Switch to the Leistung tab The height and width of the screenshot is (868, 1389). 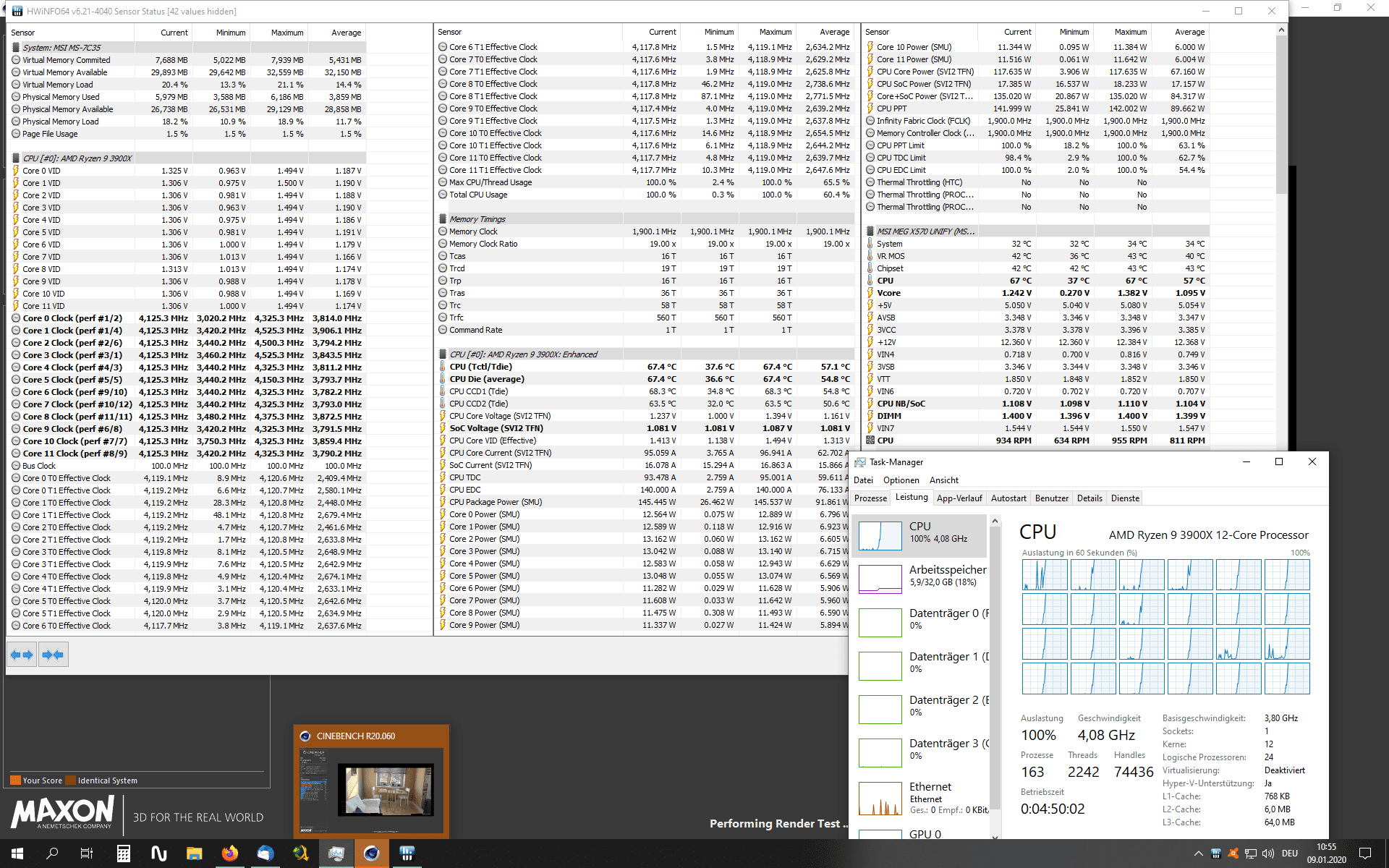coord(912,498)
